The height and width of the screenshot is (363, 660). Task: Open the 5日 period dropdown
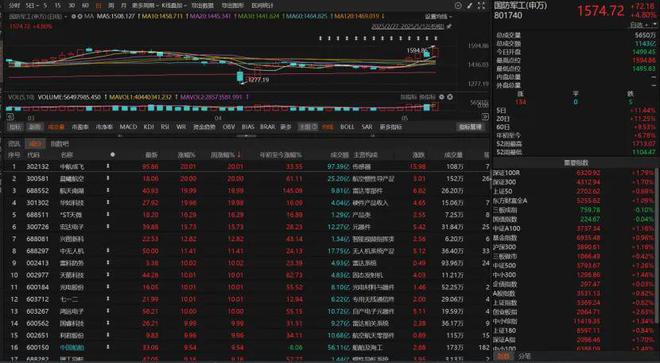(32, 5)
